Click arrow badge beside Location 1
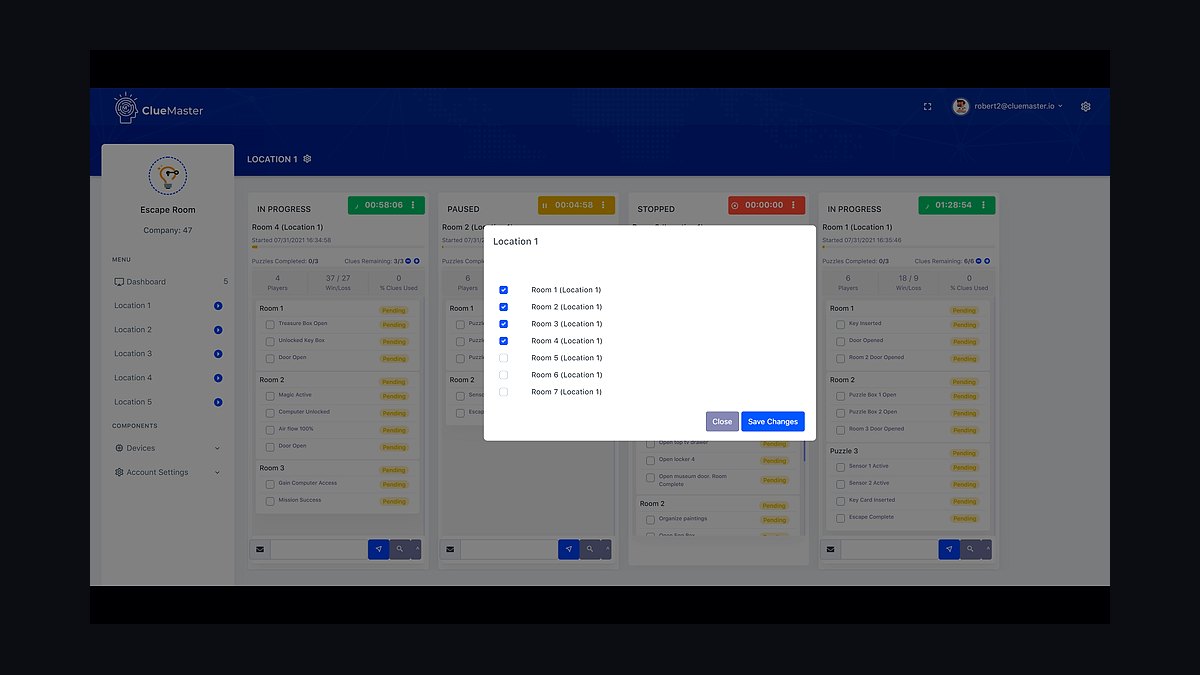This screenshot has height=675, width=1200. (x=218, y=306)
